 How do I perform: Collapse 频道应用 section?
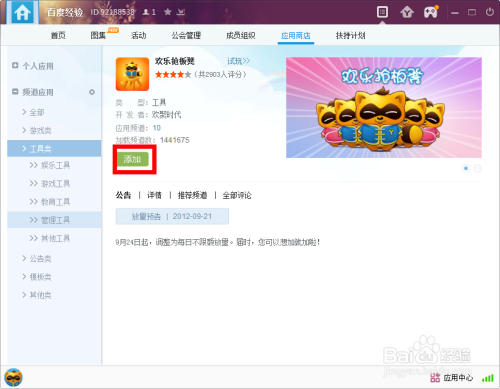click(x=15, y=92)
